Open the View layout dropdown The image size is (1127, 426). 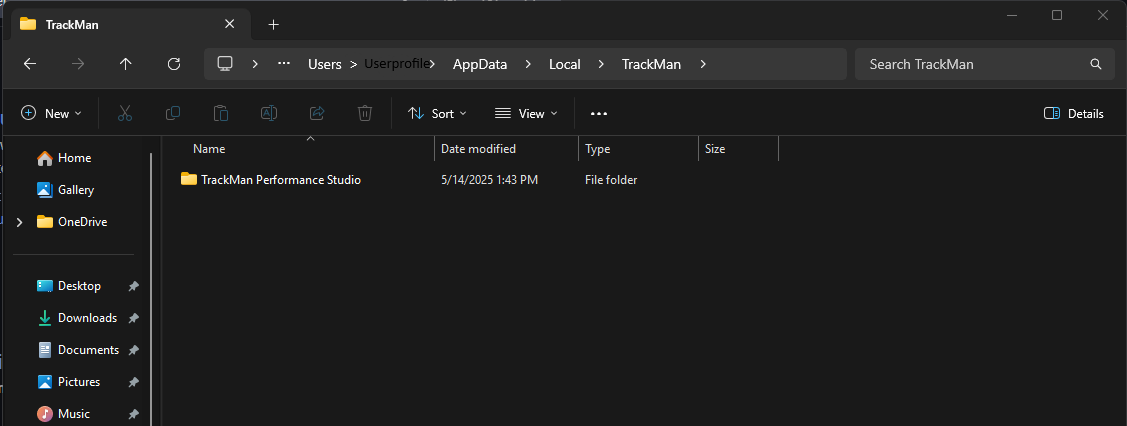(x=527, y=114)
